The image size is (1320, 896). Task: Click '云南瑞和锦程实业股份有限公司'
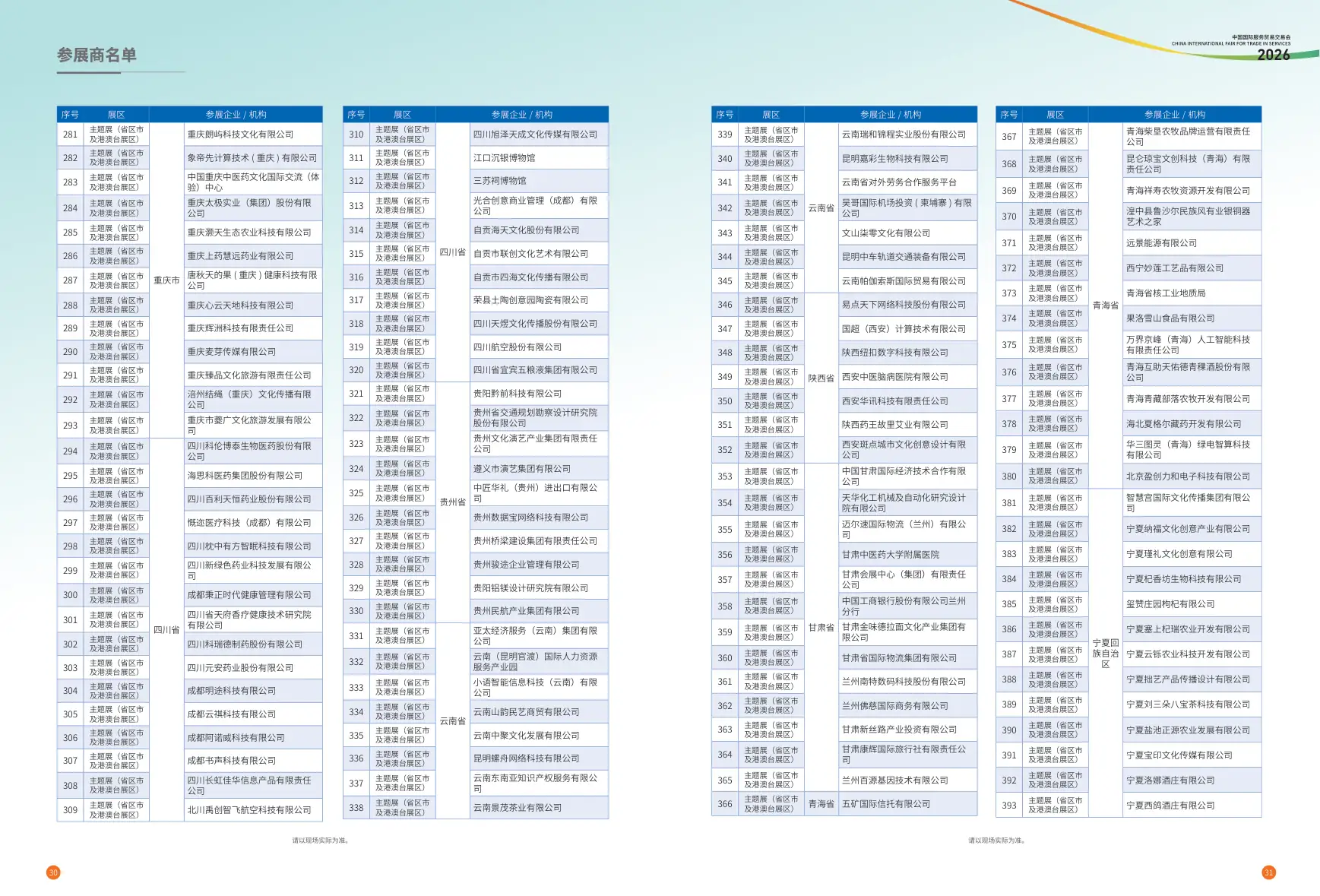tap(904, 135)
